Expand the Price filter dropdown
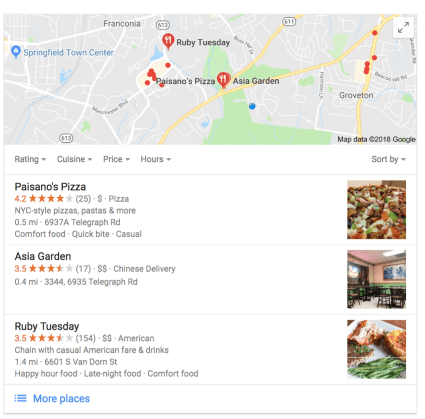 click(117, 159)
